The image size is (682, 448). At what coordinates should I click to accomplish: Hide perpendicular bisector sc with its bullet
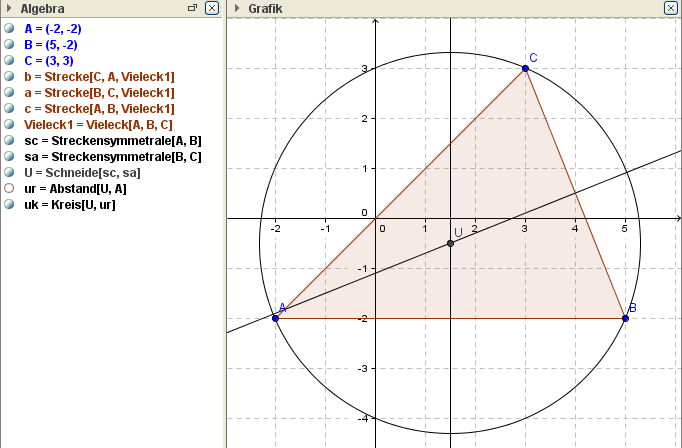[9, 140]
